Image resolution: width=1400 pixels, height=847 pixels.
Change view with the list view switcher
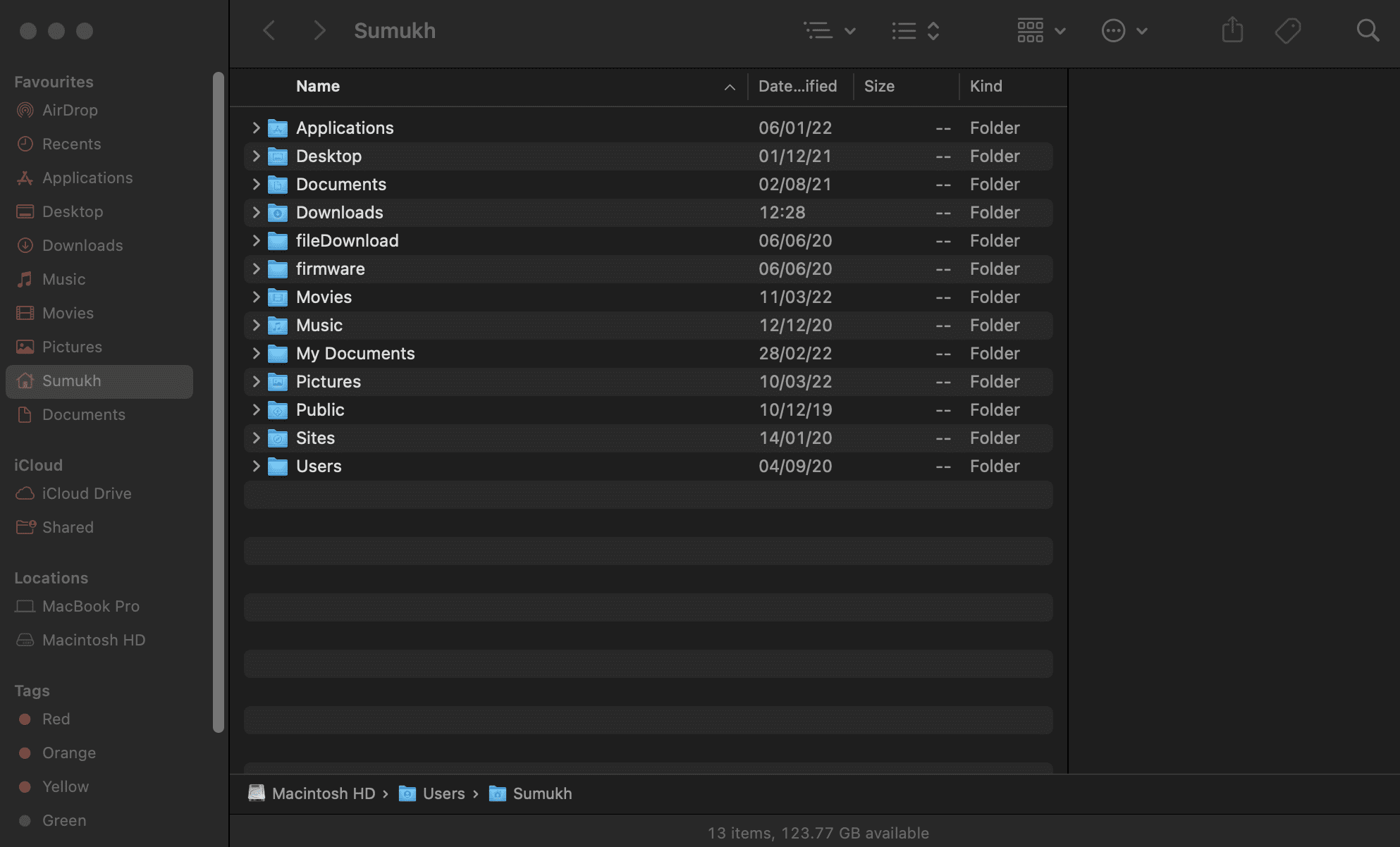coord(915,30)
